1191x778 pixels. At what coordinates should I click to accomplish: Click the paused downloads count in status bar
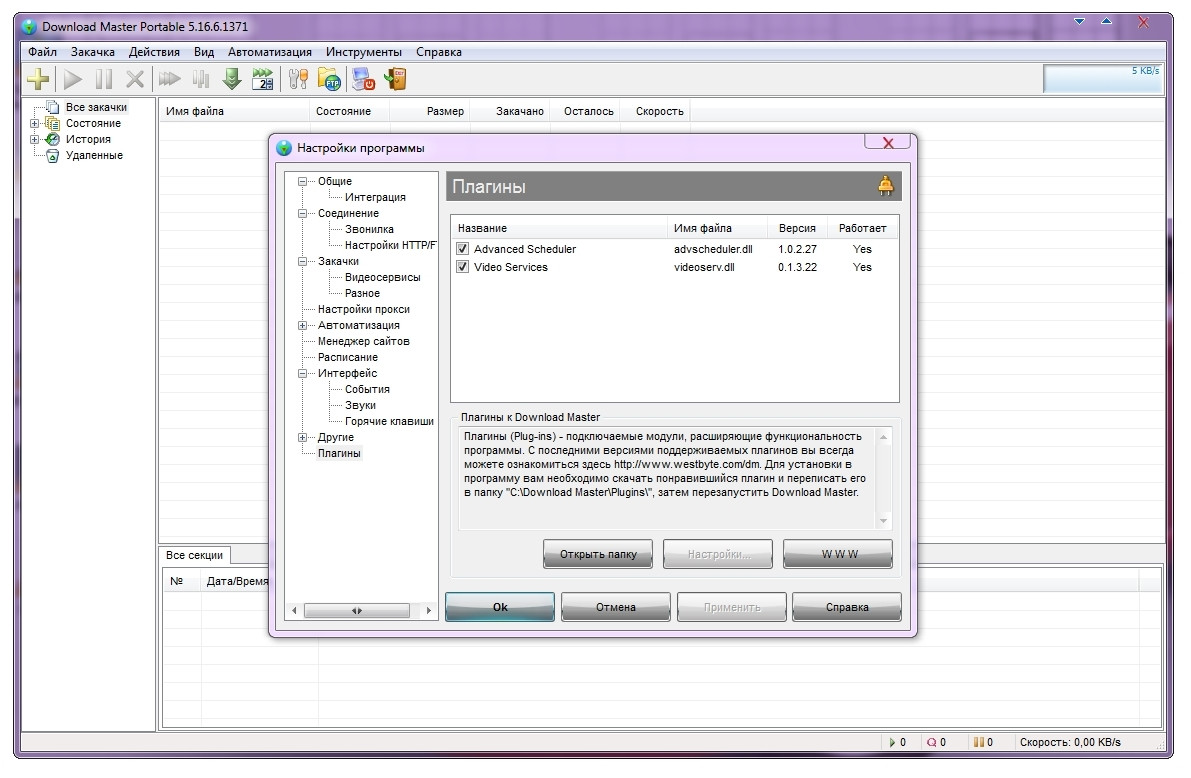[984, 742]
